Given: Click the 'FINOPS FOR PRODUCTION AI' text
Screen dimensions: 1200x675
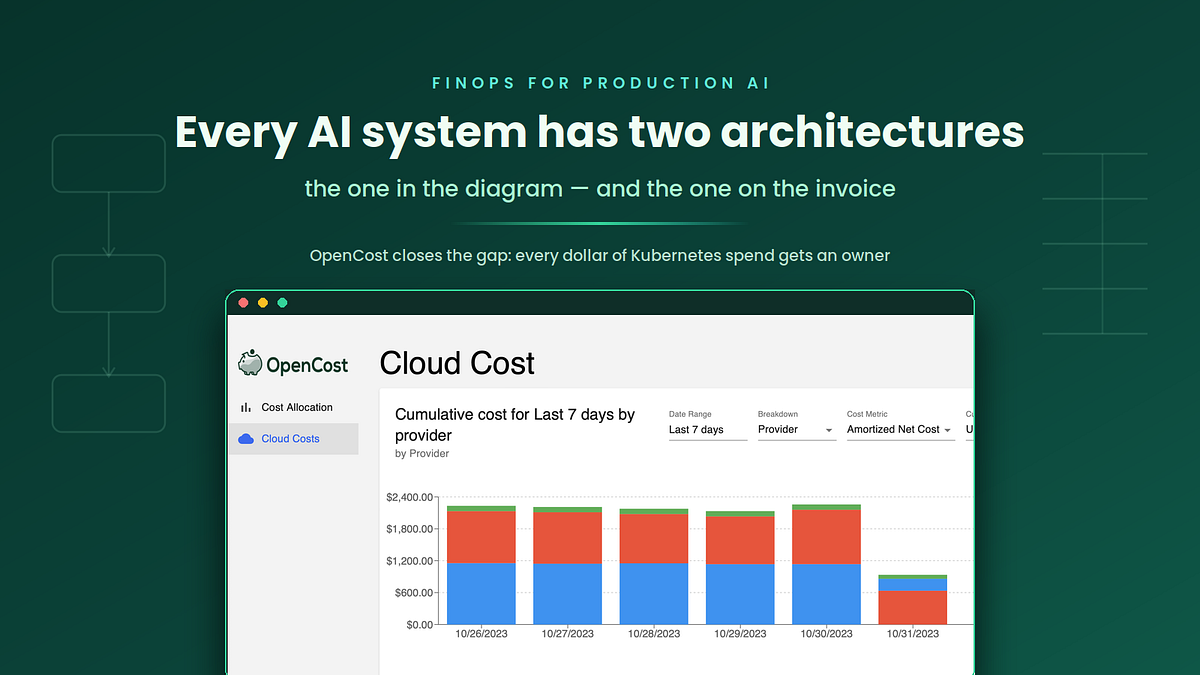Looking at the screenshot, I should point(601,83).
